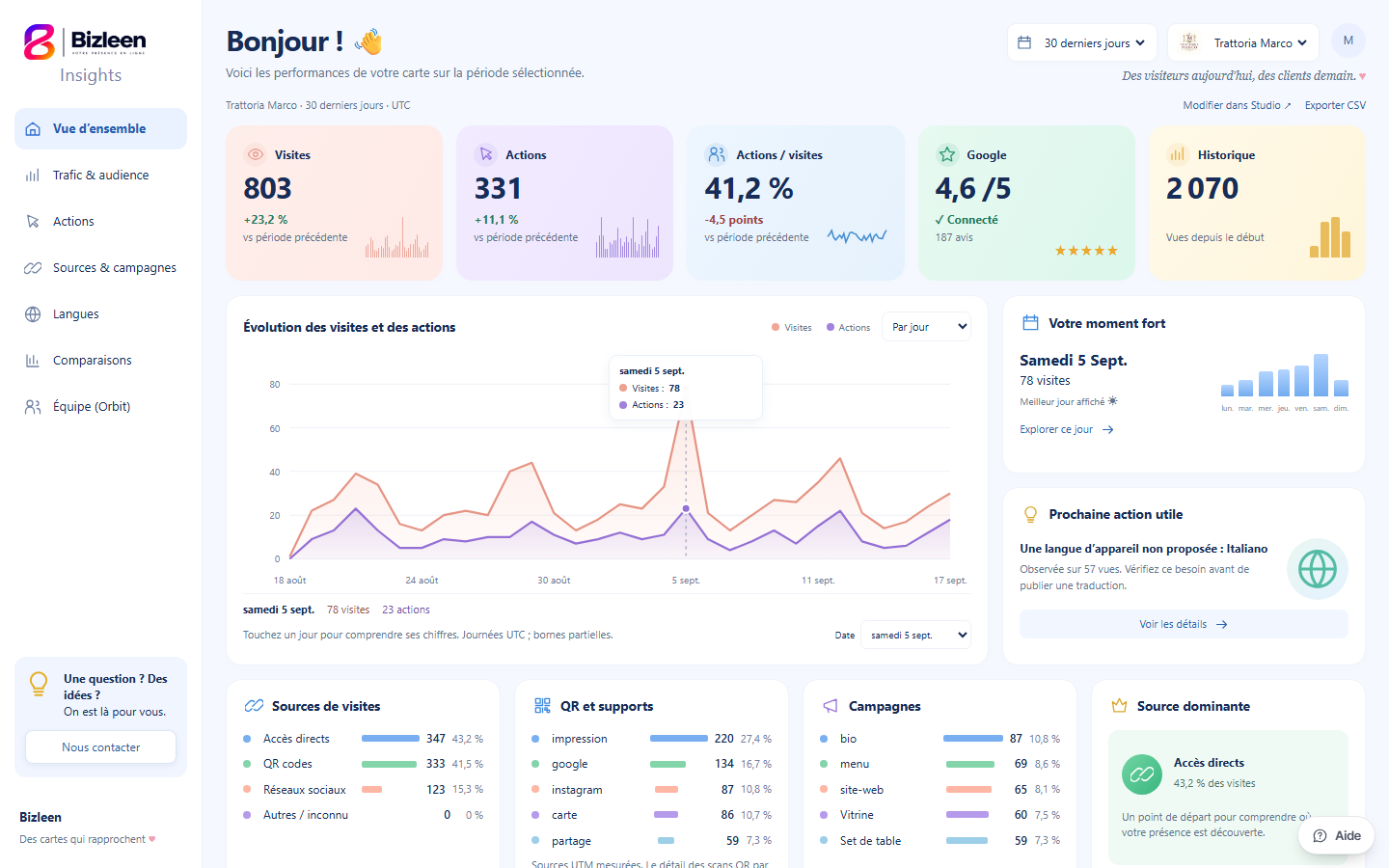The height and width of the screenshot is (868, 1389).
Task: Click the cursor icon beside Actions in sidebar
Action: coord(33,222)
